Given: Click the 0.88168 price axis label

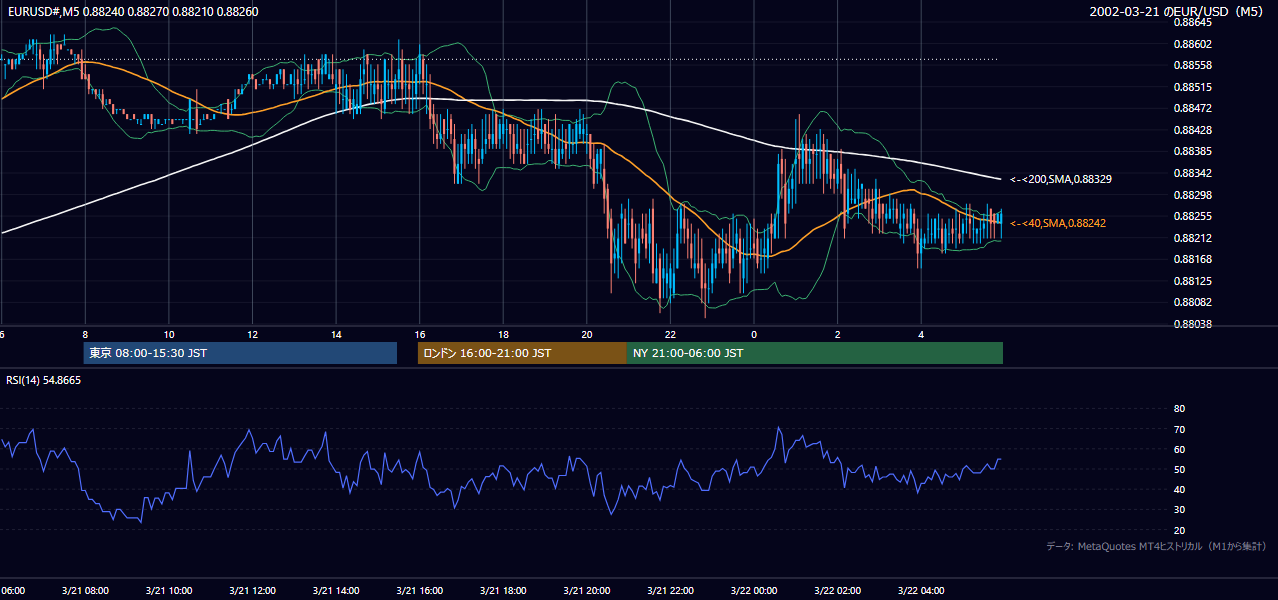Looking at the screenshot, I should (1192, 259).
